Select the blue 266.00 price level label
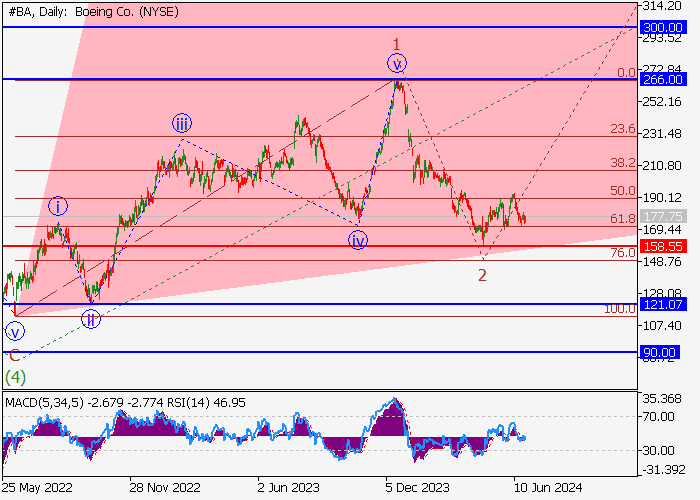The width and height of the screenshot is (700, 500). pyautogui.click(x=662, y=79)
